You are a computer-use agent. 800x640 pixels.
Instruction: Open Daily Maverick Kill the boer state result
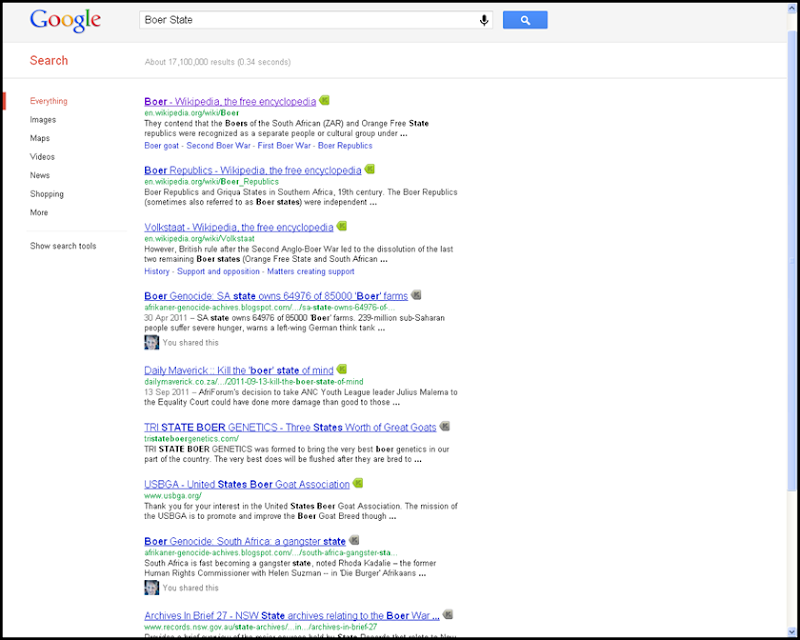click(239, 370)
